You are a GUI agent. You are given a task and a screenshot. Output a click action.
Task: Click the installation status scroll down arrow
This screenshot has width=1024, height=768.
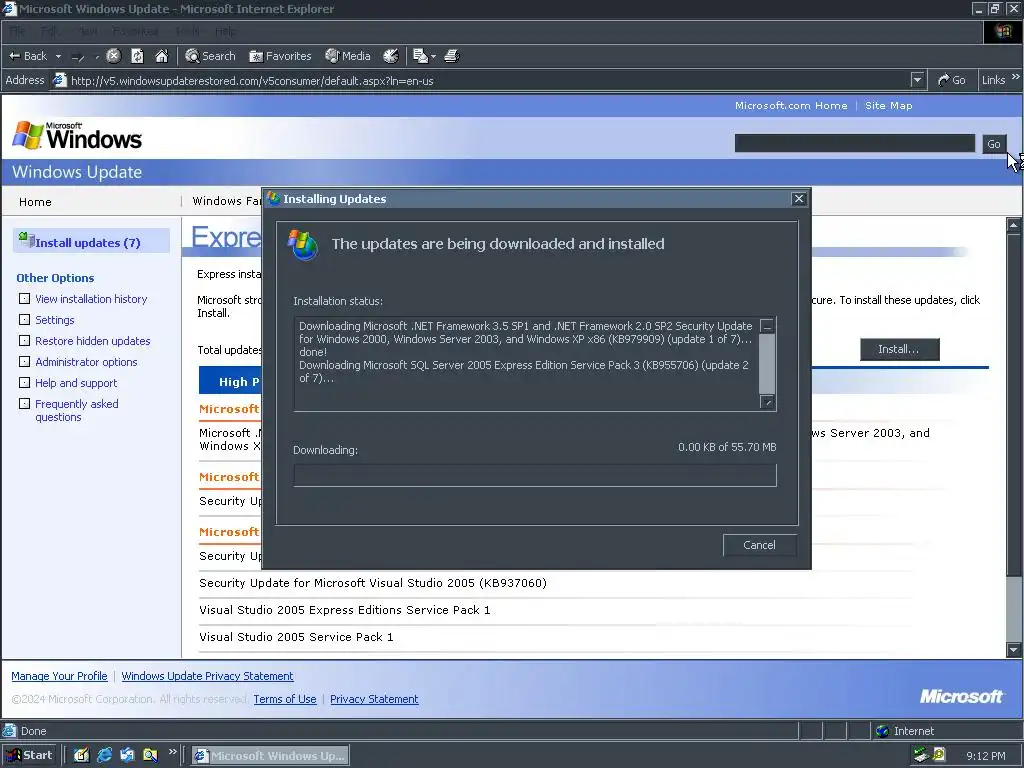767,402
